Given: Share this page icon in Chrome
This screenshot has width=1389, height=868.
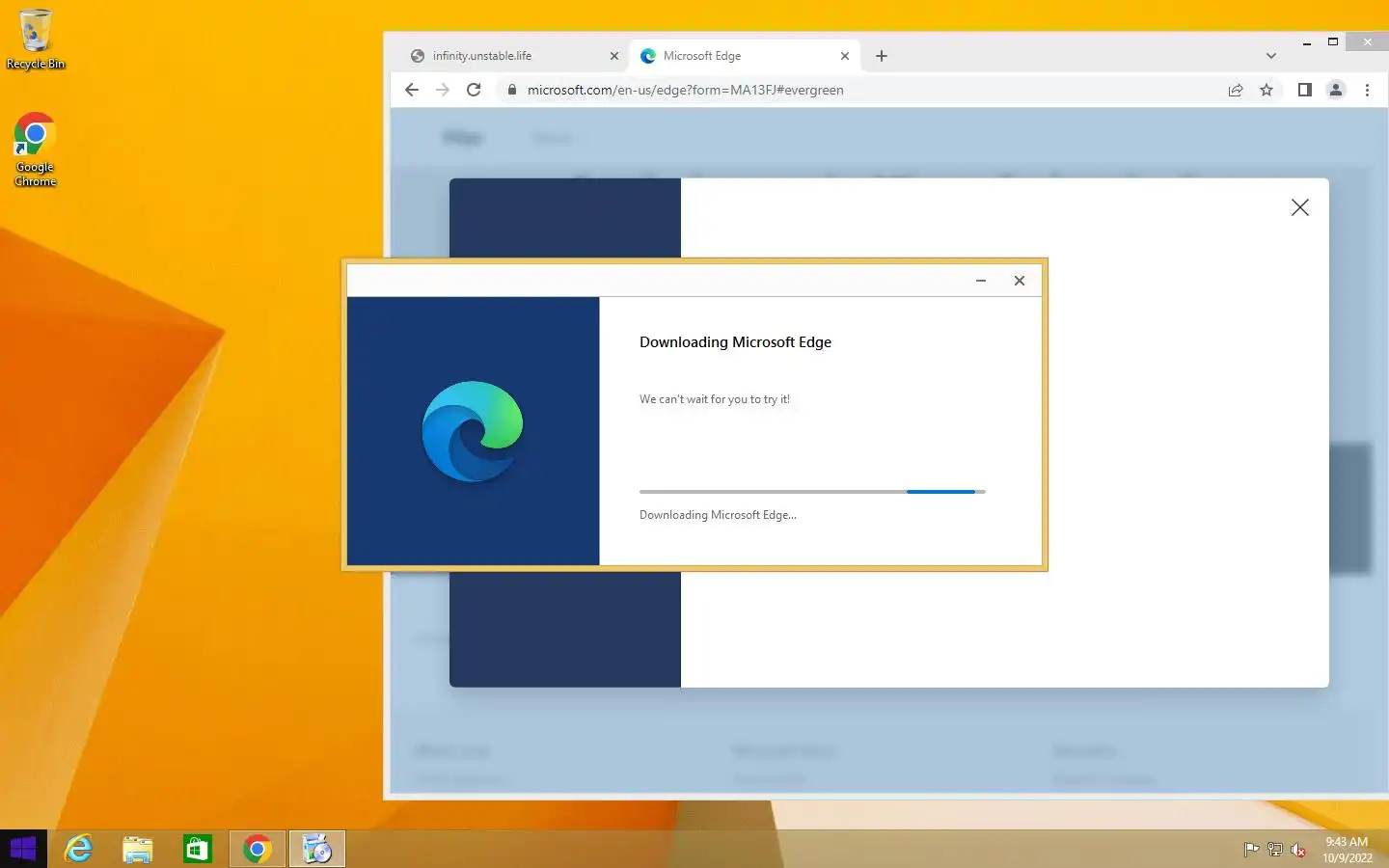Looking at the screenshot, I should coord(1236,90).
